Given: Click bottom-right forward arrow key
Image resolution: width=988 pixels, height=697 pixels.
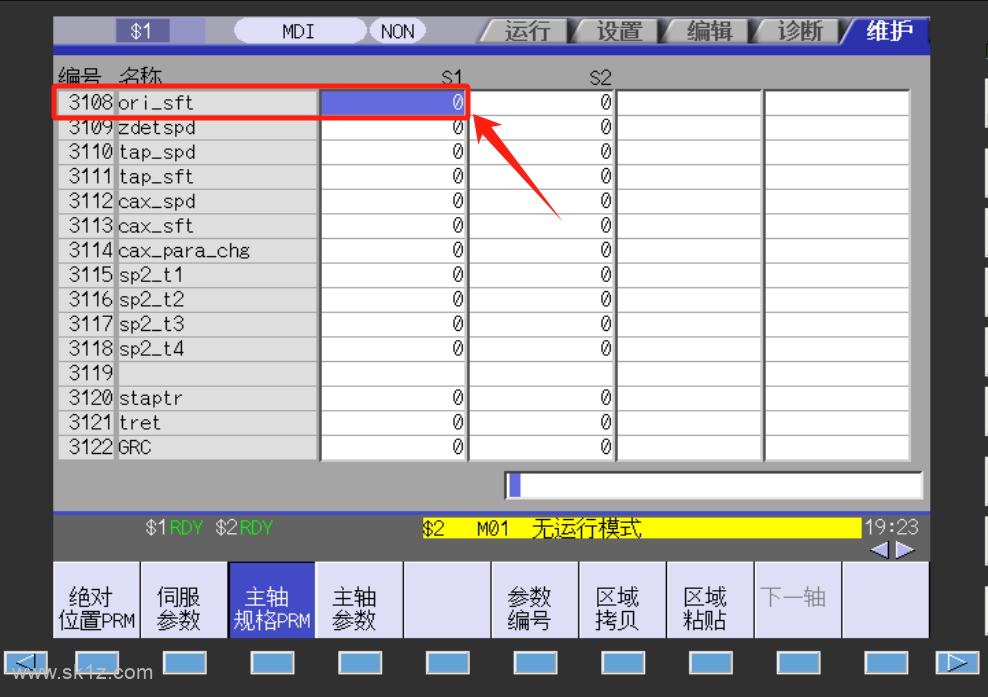Looking at the screenshot, I should coord(957,663).
